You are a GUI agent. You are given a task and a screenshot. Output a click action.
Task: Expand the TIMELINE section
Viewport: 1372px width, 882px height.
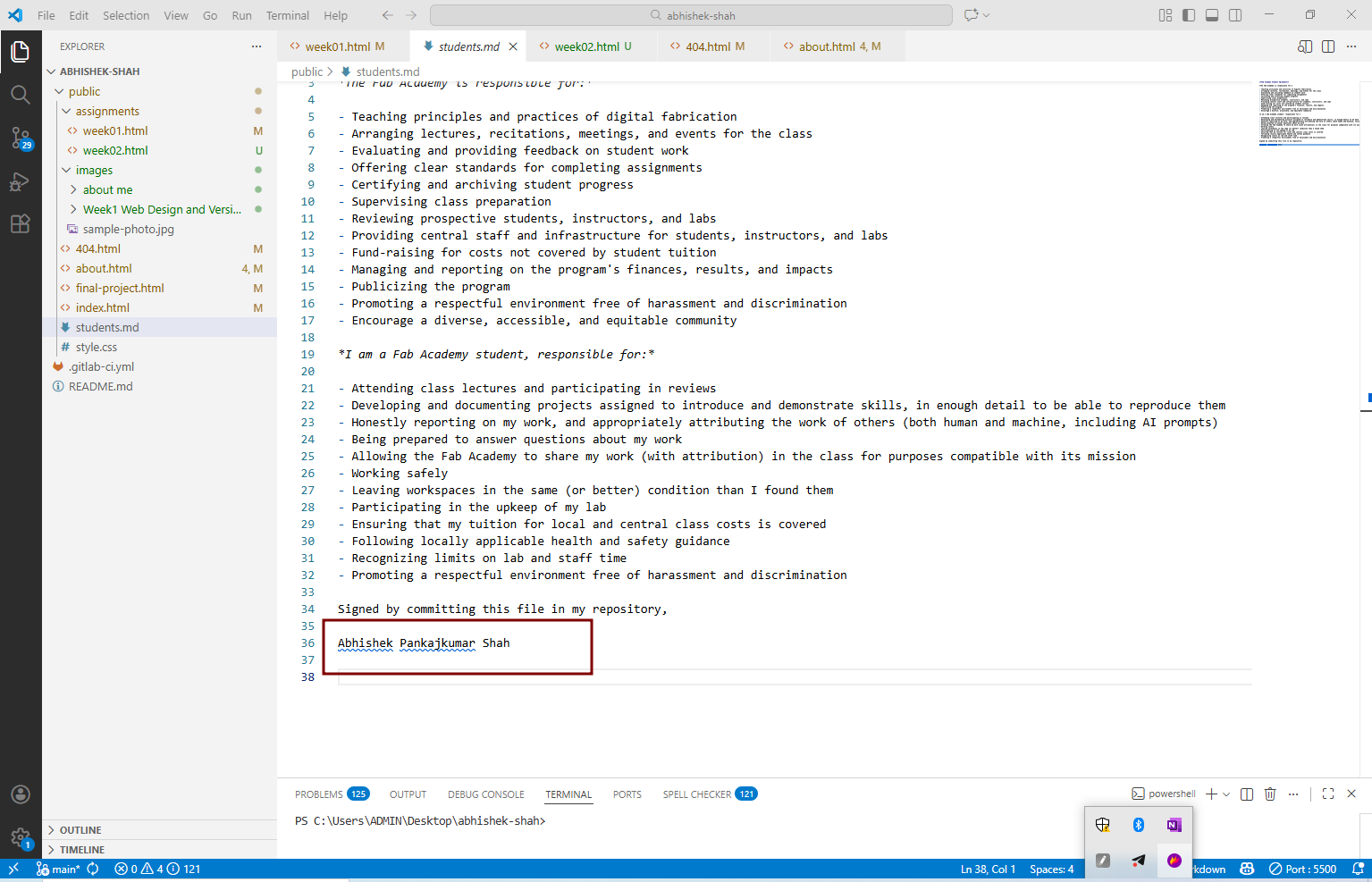(159, 850)
